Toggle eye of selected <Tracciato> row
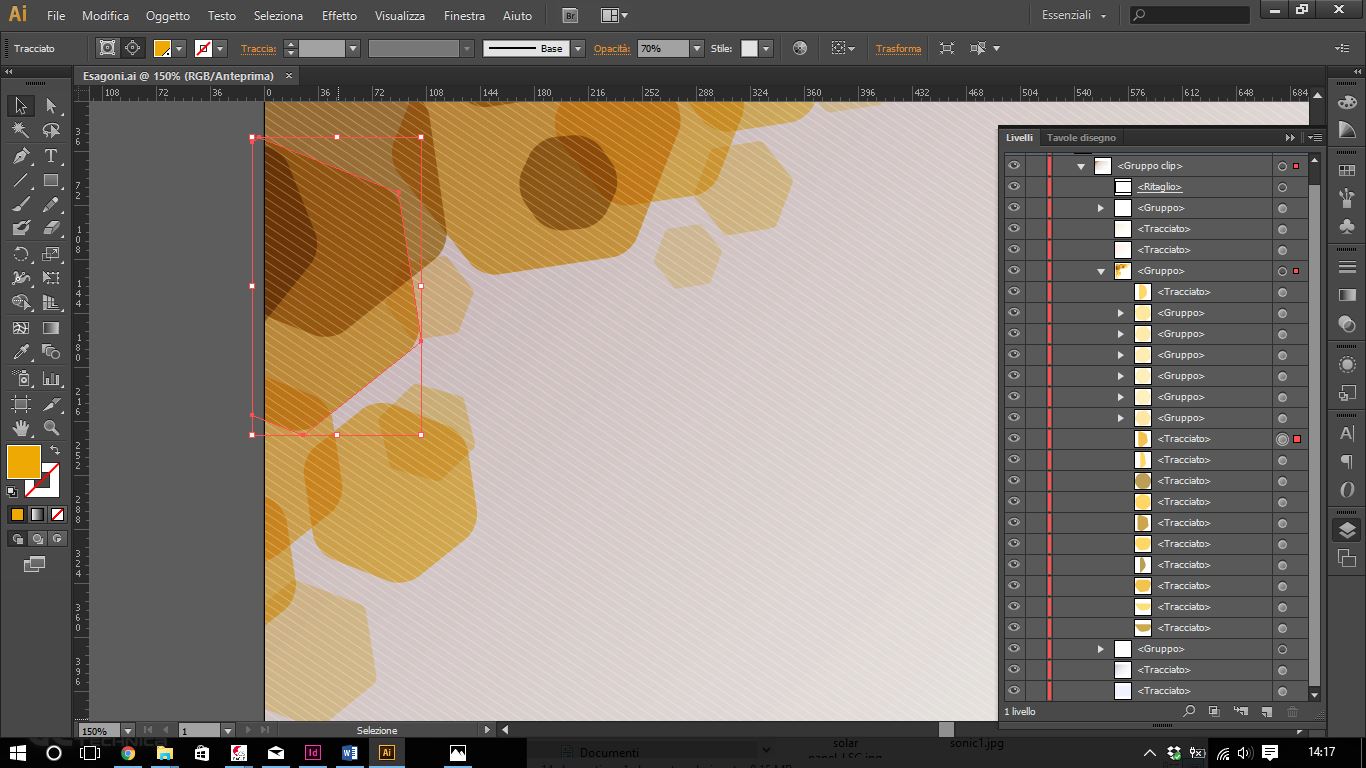 coord(1014,439)
